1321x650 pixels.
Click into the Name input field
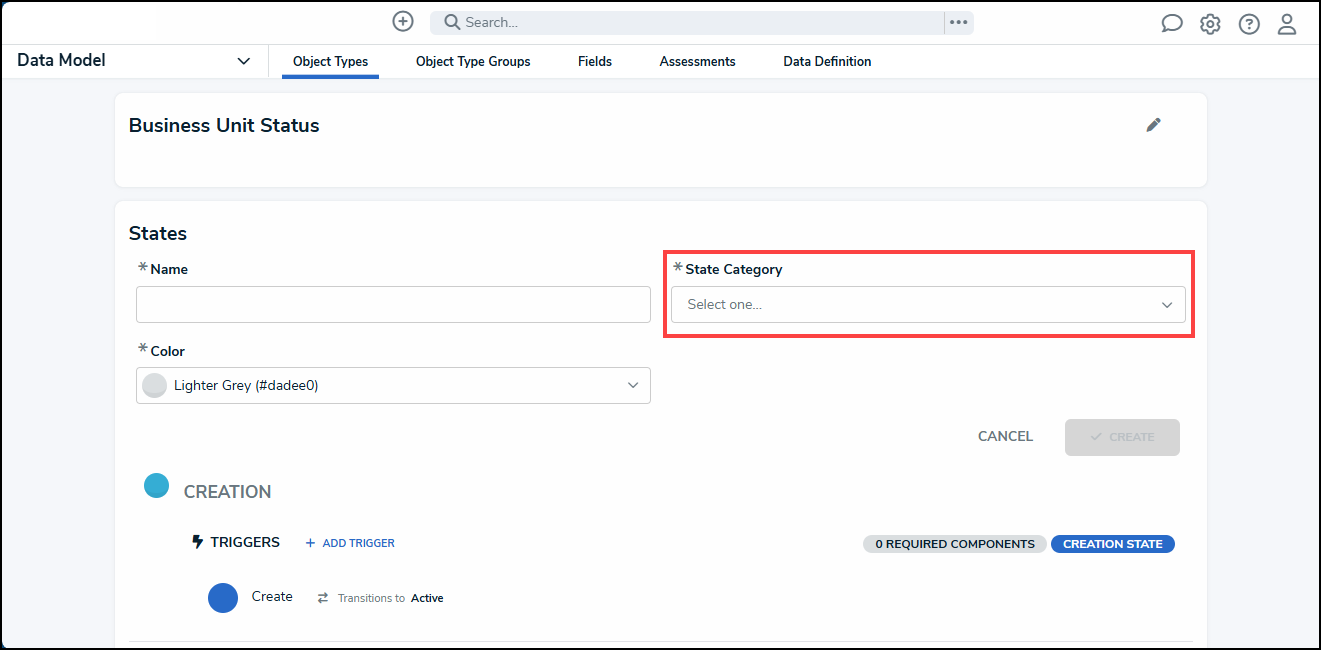393,304
